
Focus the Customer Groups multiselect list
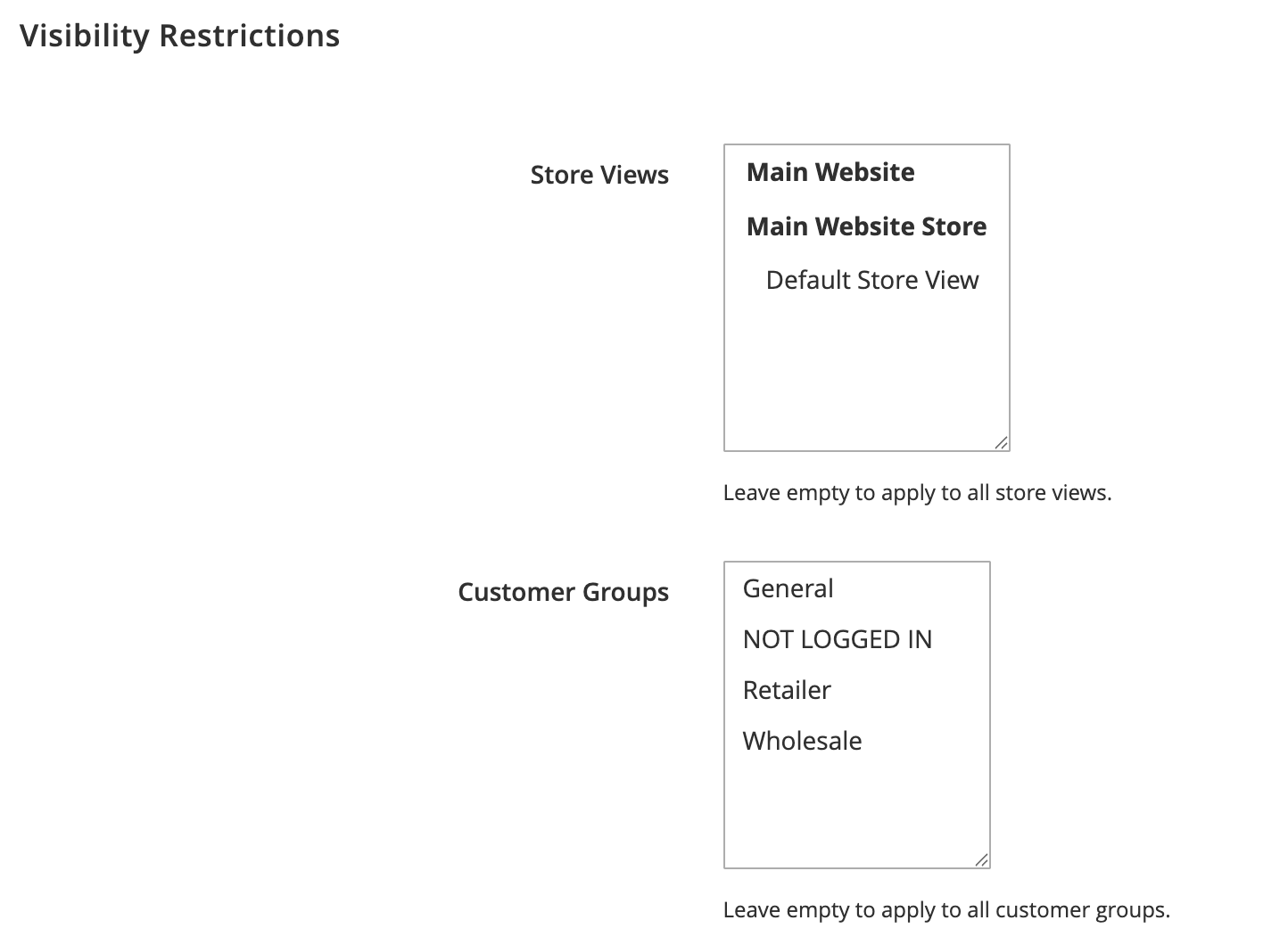[x=857, y=715]
